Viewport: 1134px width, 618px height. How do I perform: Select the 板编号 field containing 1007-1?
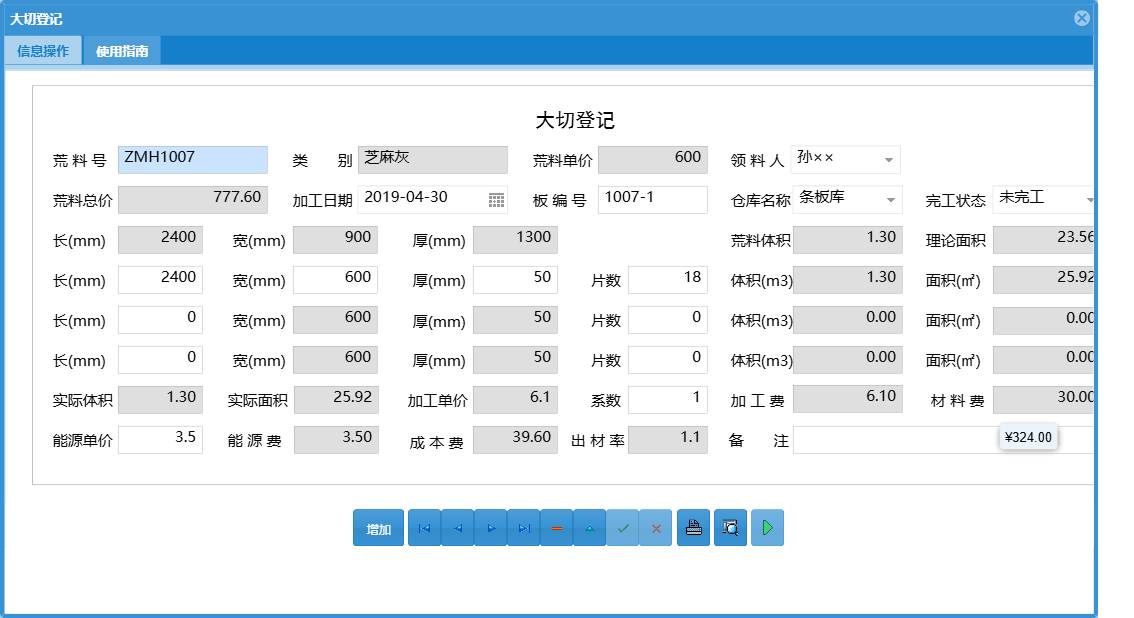651,199
